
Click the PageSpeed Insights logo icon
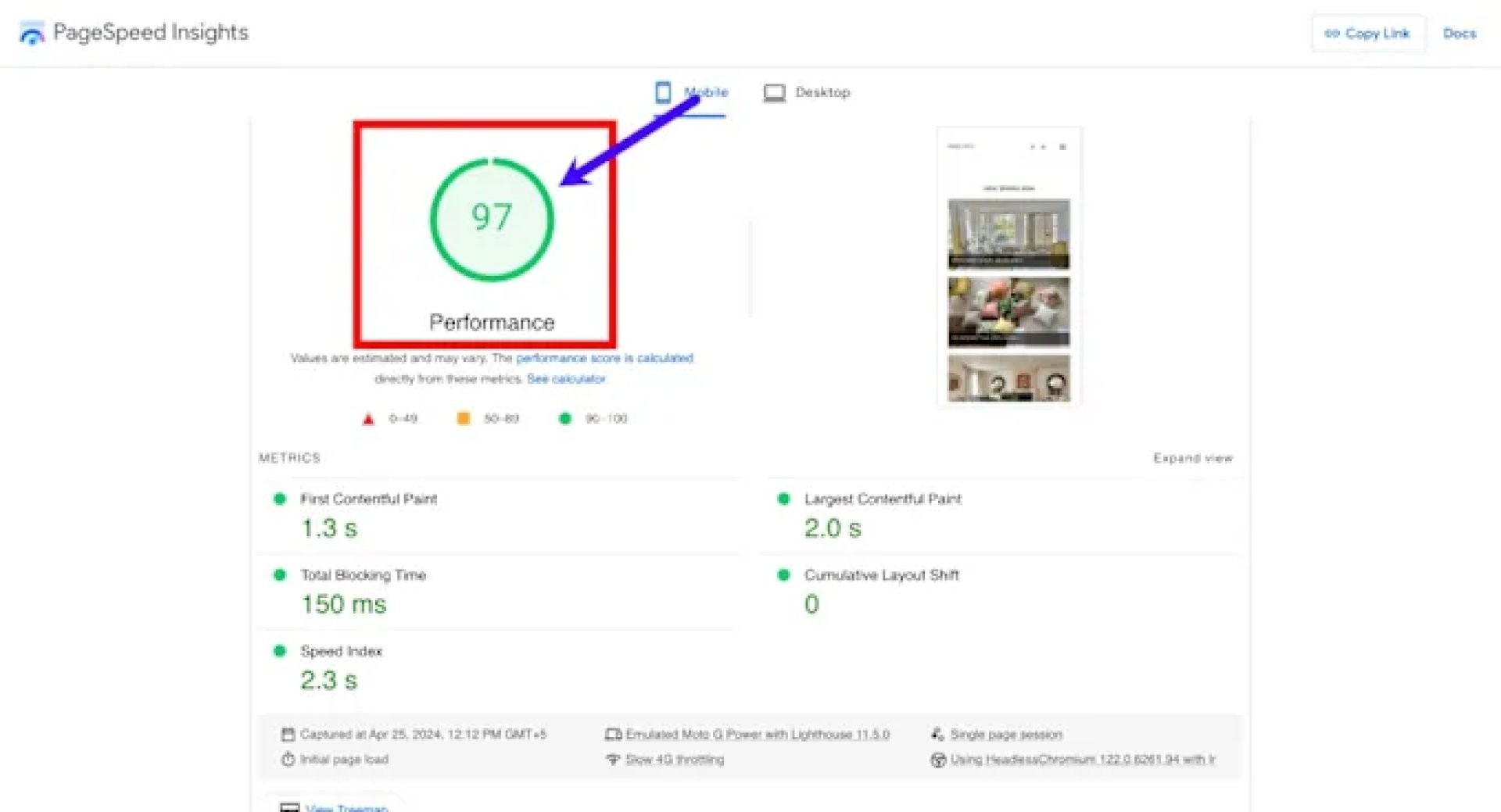[32, 34]
